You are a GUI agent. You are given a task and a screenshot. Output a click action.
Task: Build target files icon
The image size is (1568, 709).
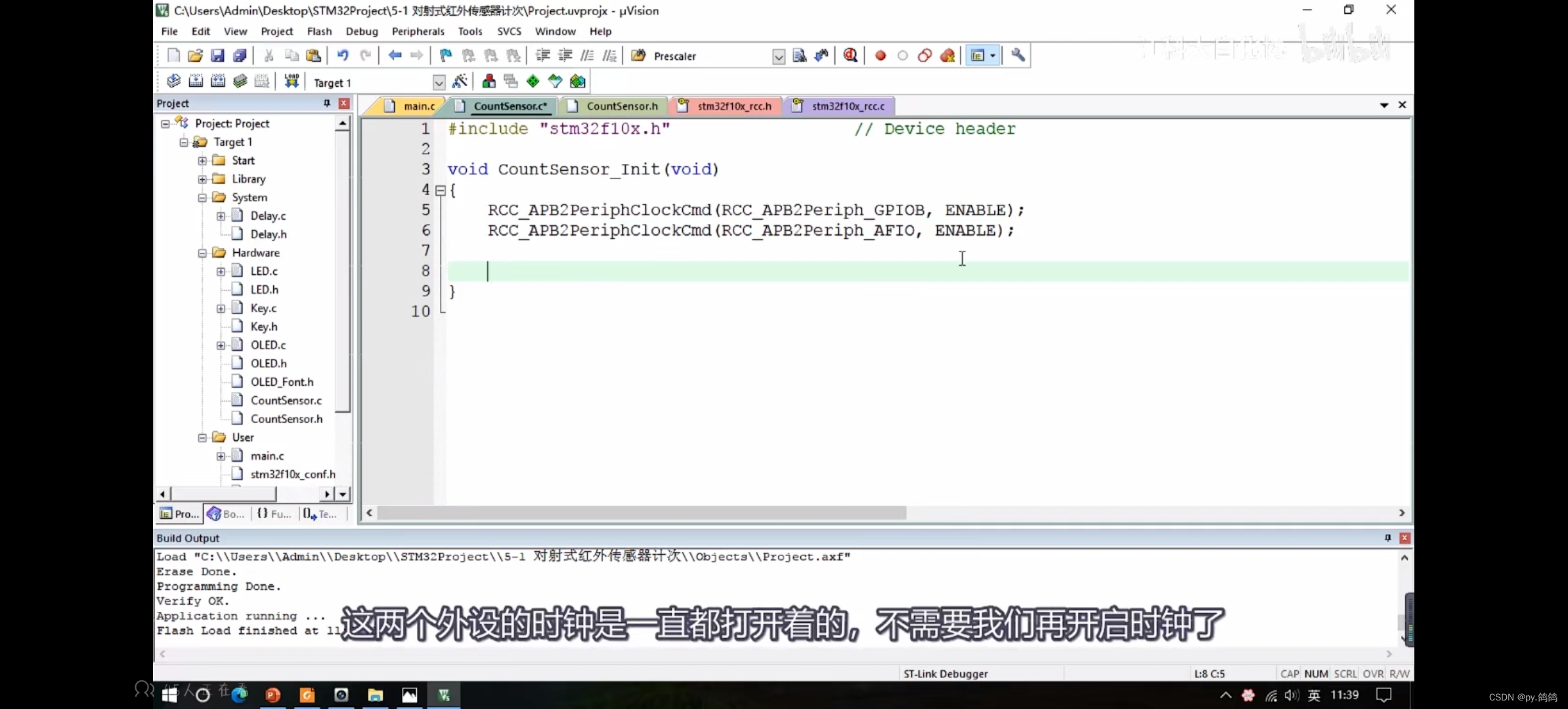click(x=196, y=81)
